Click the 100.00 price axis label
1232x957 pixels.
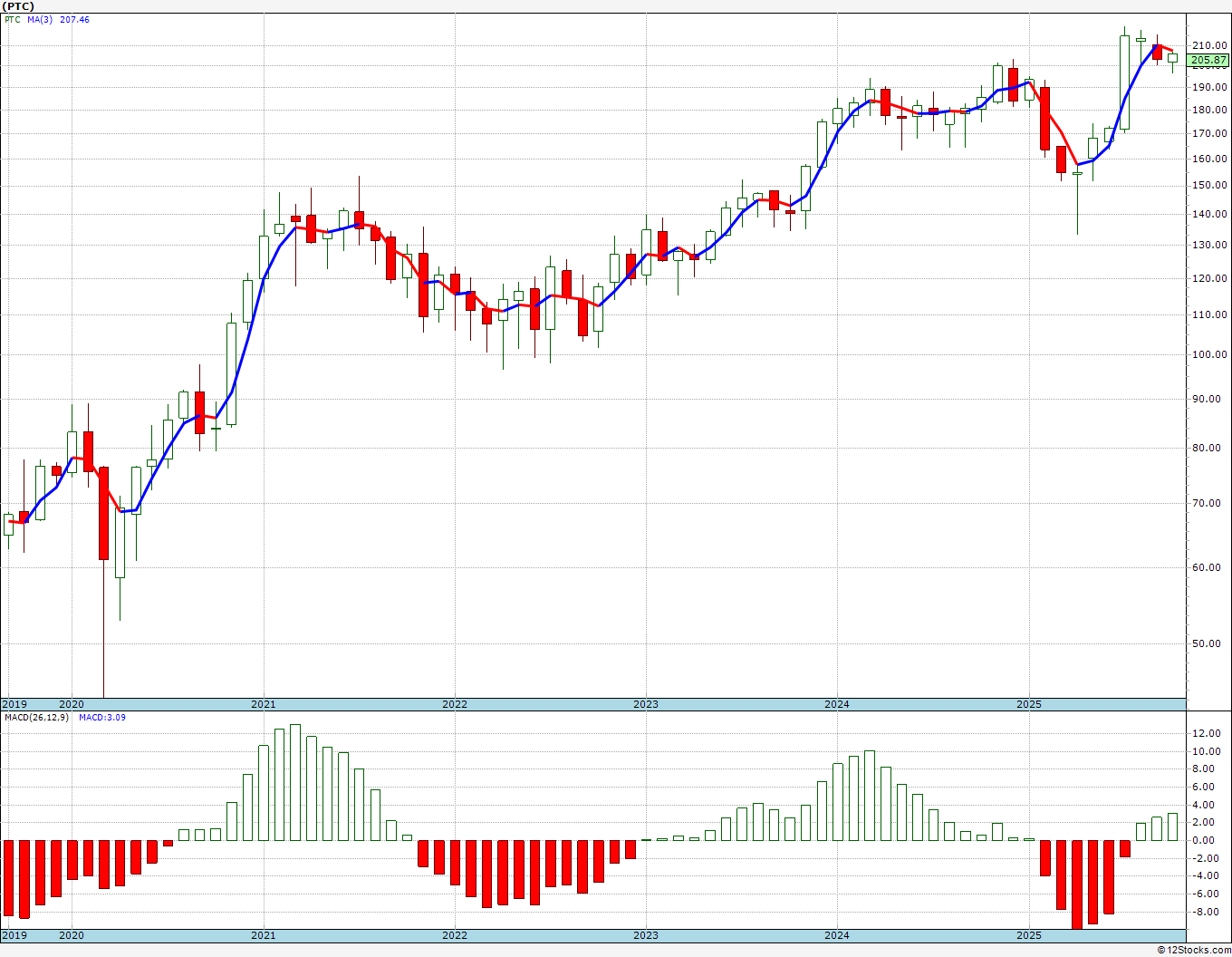point(1210,355)
